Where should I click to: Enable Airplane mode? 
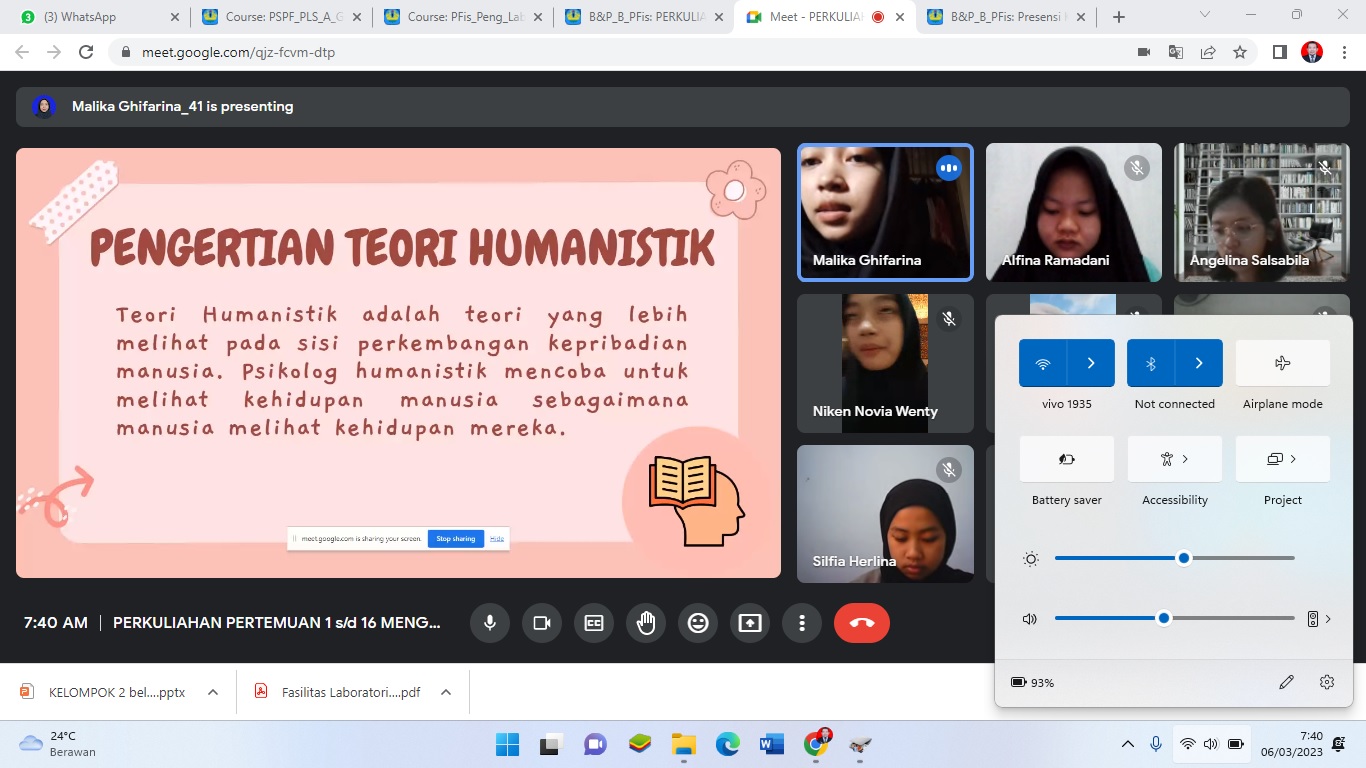(1282, 363)
